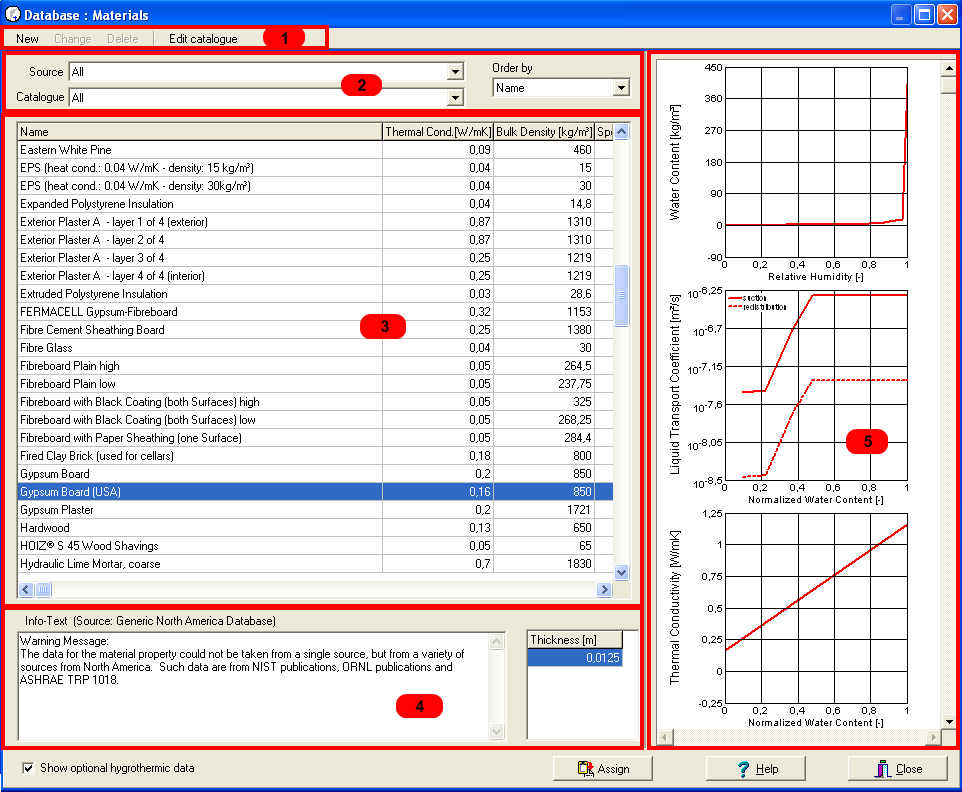Toggle Show optional hygrothermic data checkbox
The height and width of the screenshot is (792, 962).
[x=28, y=768]
